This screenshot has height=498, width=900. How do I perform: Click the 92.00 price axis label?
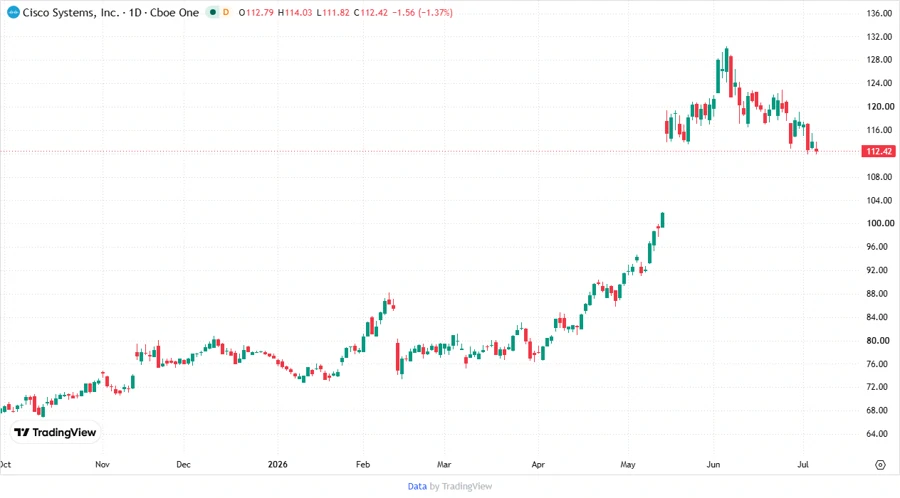coord(879,270)
